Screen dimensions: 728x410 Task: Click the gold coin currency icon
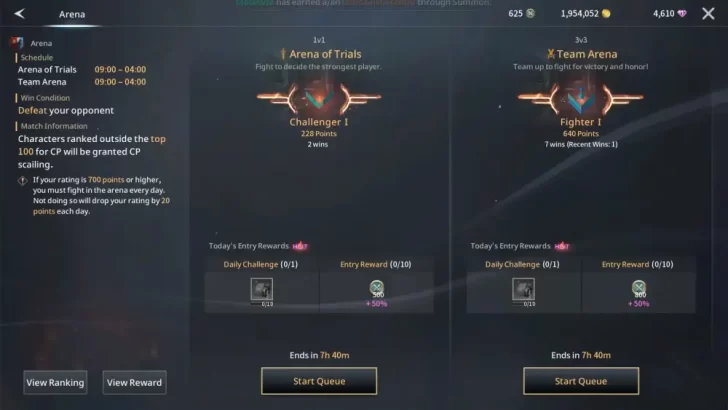point(606,13)
